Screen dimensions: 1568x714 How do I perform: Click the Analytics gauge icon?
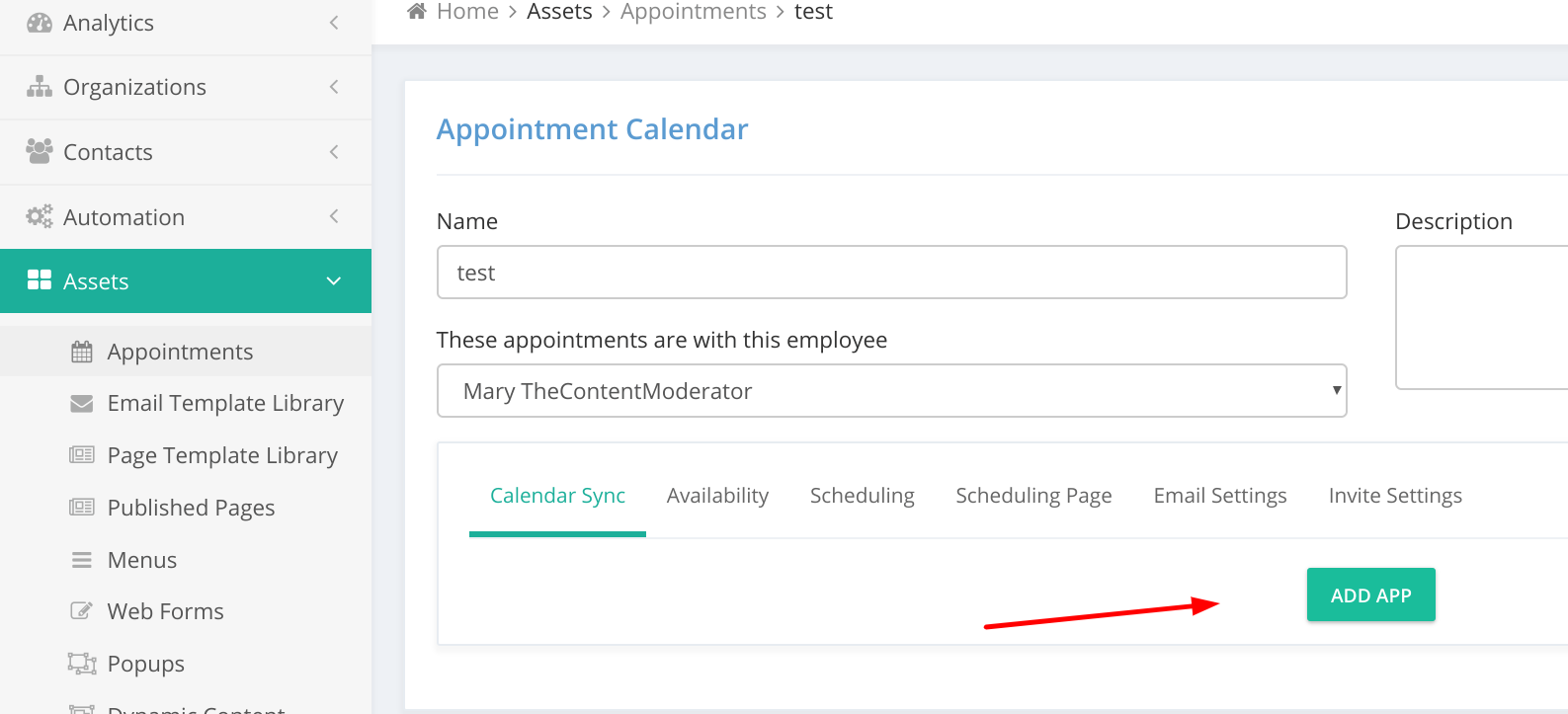point(40,23)
